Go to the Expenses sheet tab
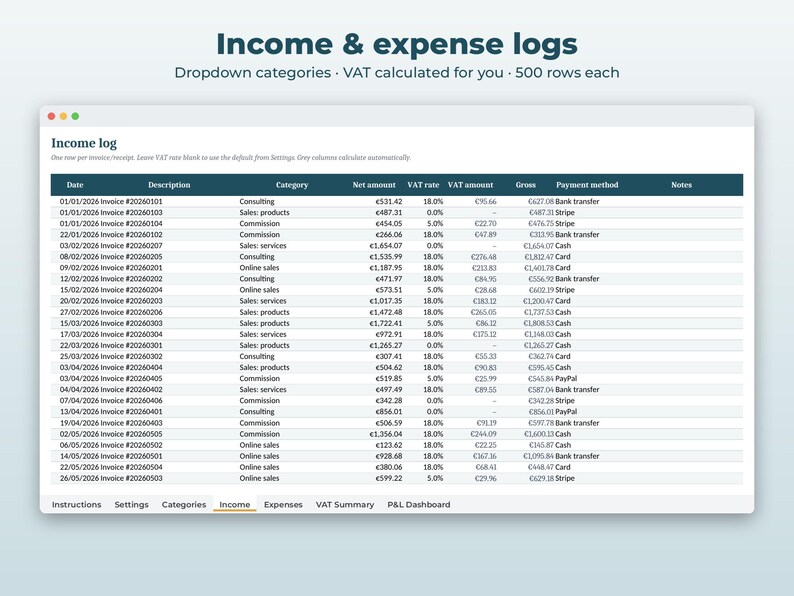The image size is (794, 596). tap(283, 504)
